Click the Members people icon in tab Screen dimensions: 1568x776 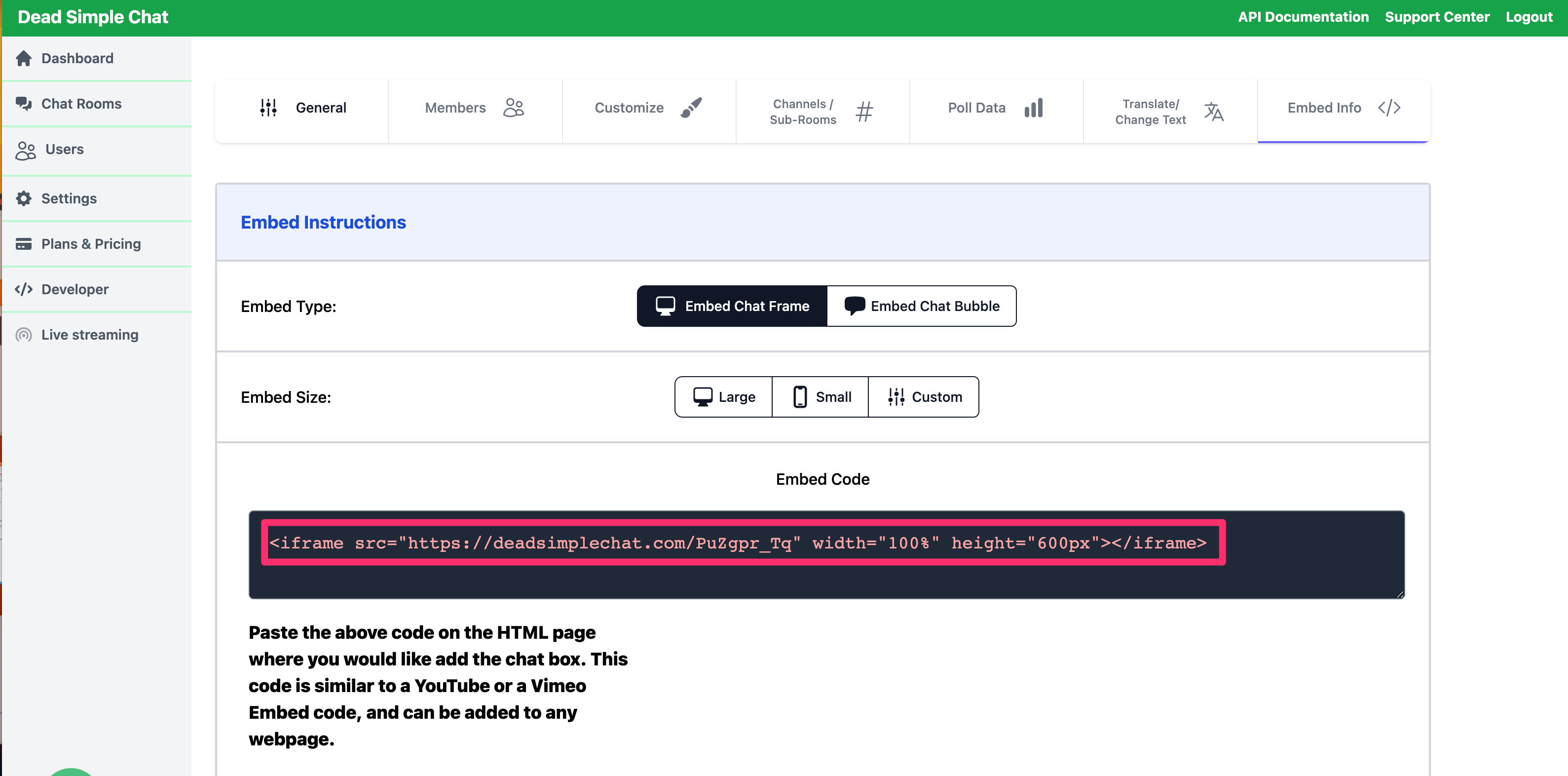(514, 108)
